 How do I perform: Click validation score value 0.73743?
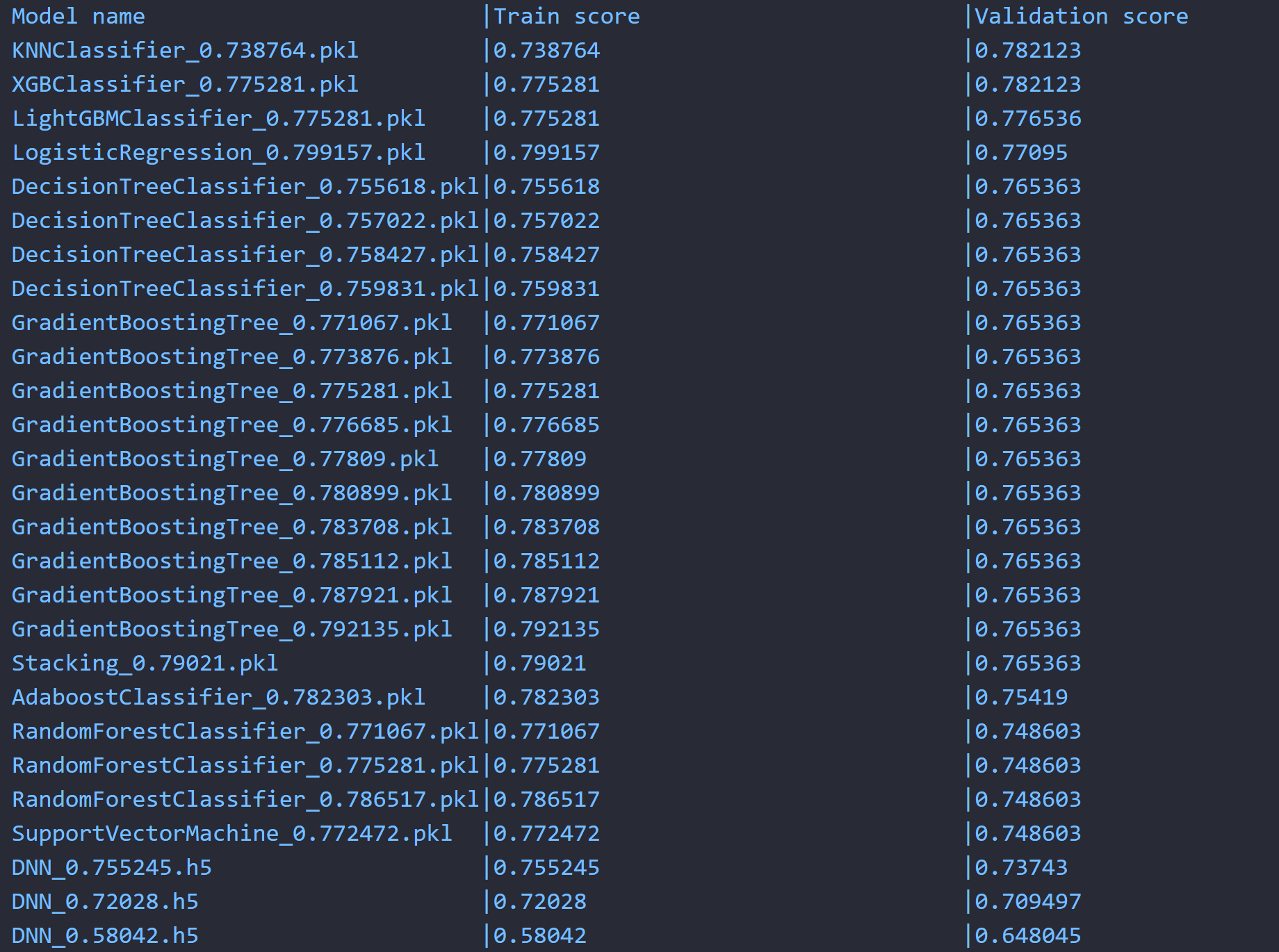1021,868
